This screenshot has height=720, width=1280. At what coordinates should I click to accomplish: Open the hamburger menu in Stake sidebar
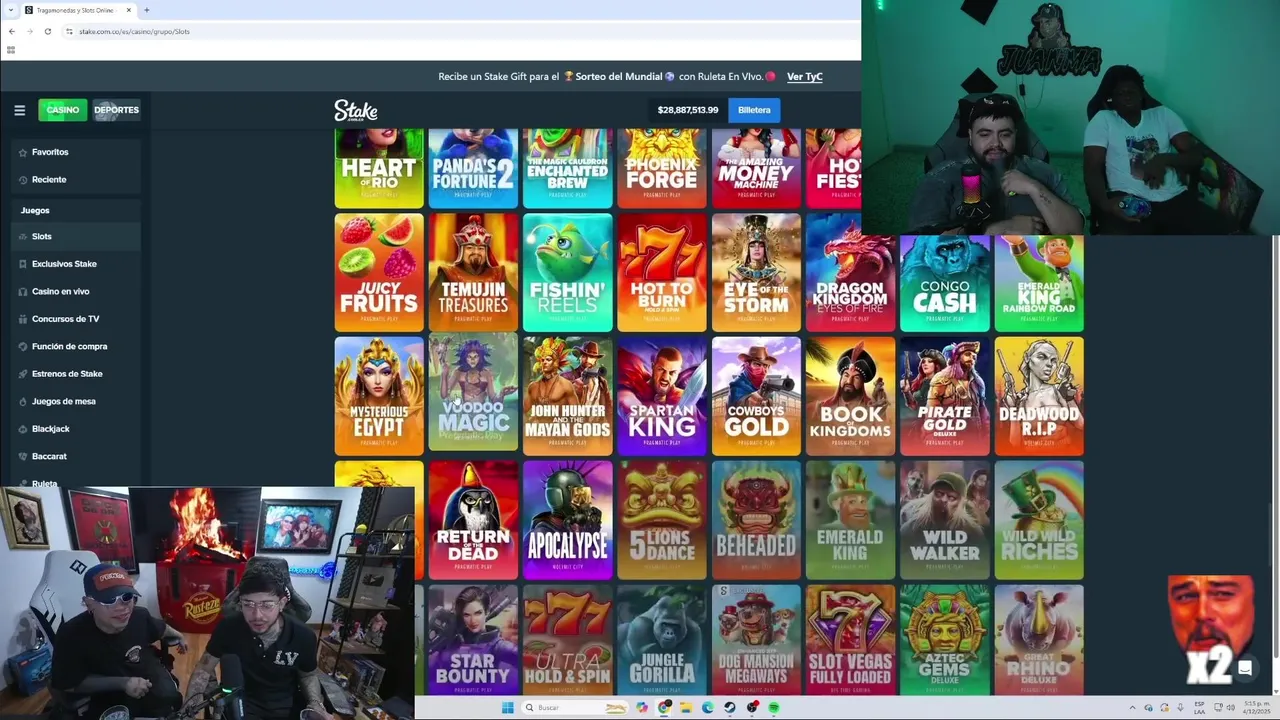(19, 110)
